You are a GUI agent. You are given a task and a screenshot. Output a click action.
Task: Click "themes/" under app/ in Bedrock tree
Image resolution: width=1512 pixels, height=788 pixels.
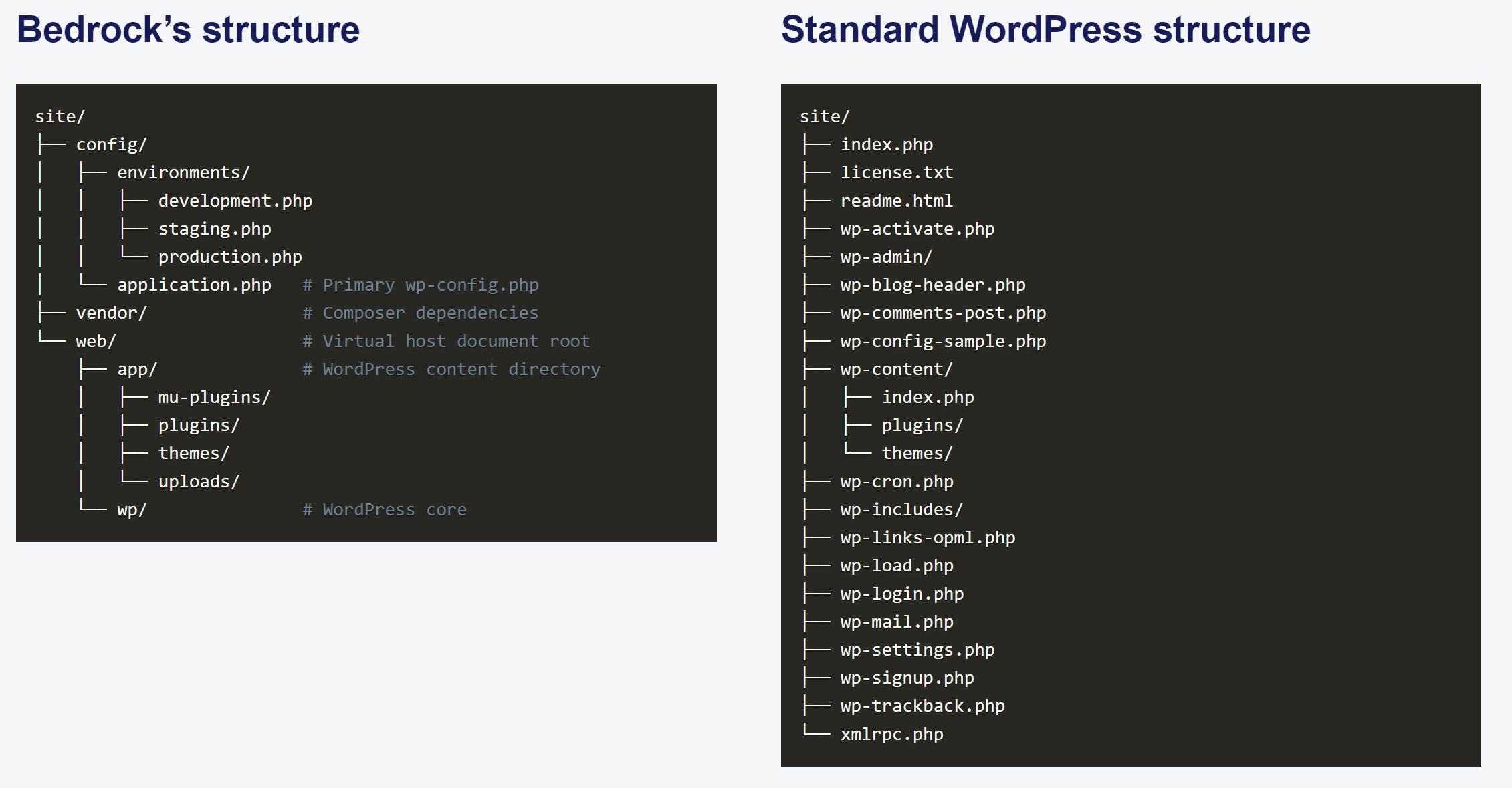(x=193, y=453)
